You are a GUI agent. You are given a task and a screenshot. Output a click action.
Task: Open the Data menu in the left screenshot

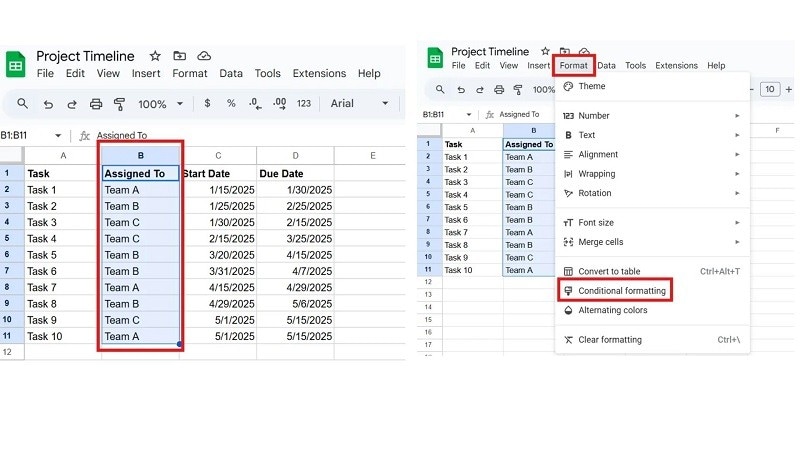point(231,73)
